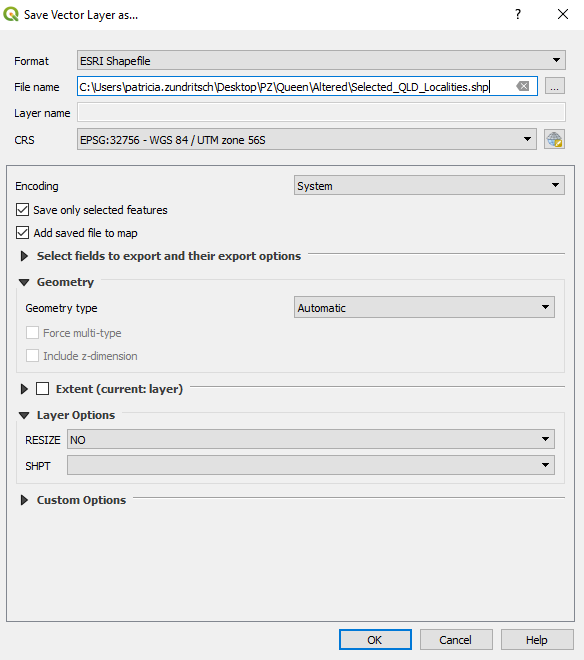Enable the Extent (current: layer) checkbox
Screen dimensions: 584x660
(x=43, y=389)
